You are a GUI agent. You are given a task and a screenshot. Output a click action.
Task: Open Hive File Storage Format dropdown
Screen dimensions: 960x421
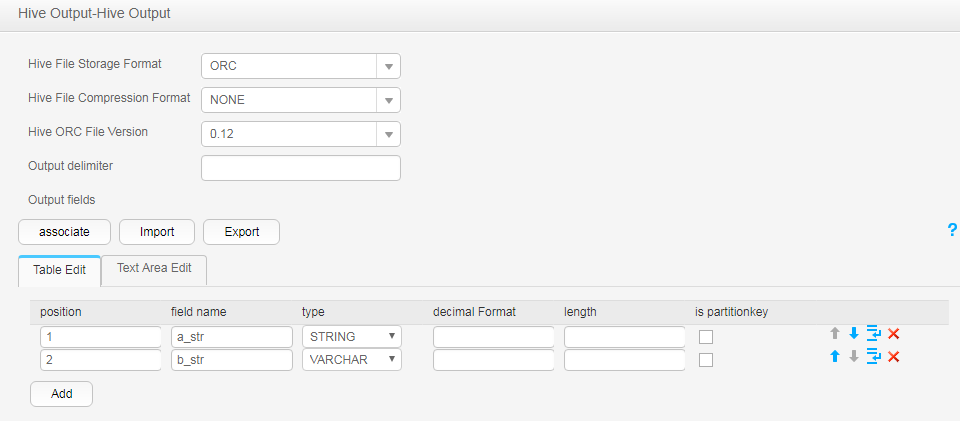301,66
